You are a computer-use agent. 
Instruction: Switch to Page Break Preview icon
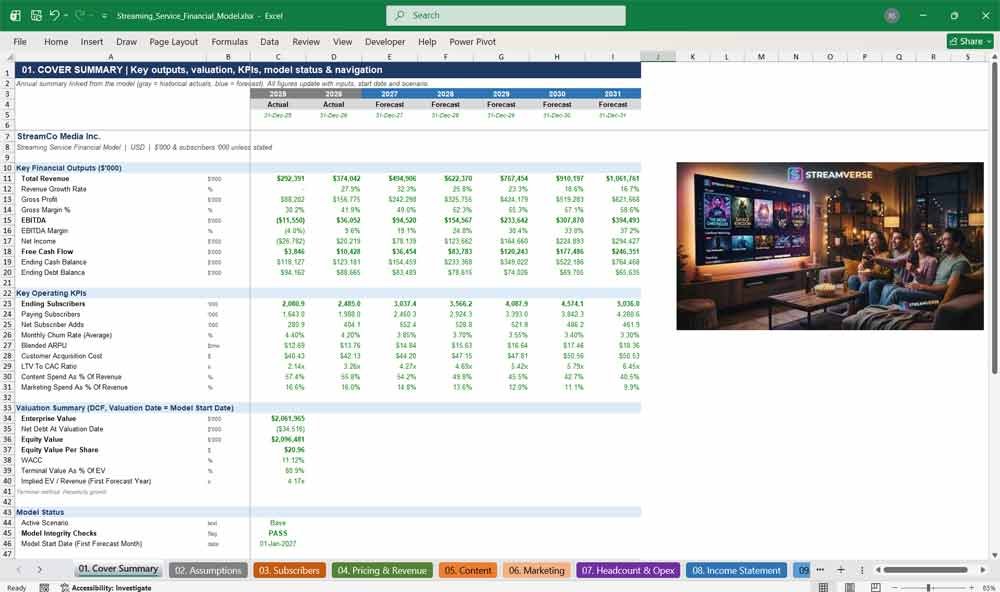pyautogui.click(x=876, y=587)
